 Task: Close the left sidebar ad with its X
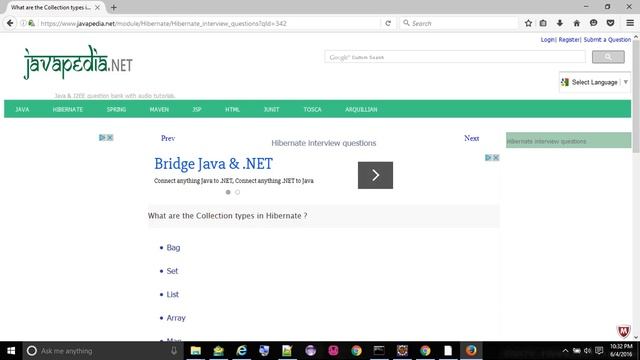pos(110,138)
